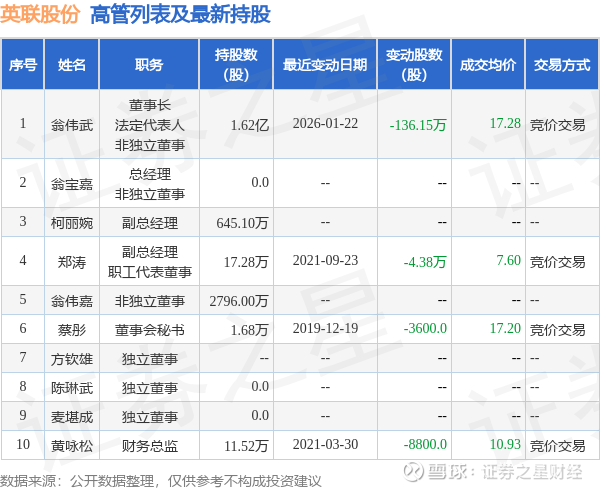Click the 职工代表董事 position text
This screenshot has height=490, width=600.
[x=150, y=272]
